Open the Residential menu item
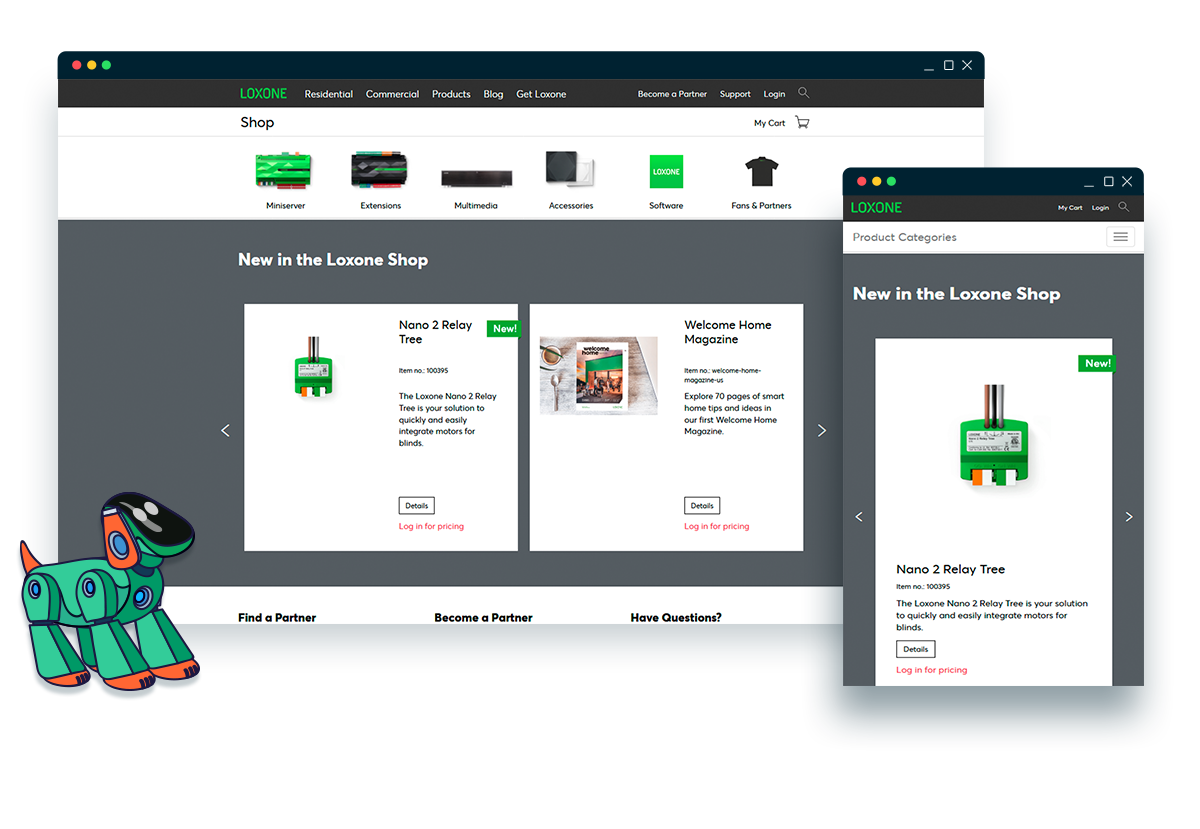 point(328,94)
